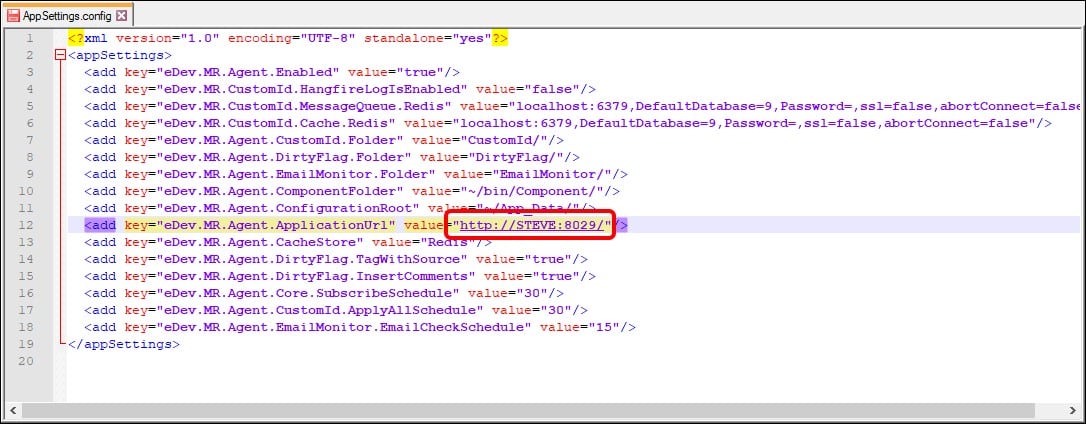Image resolution: width=1086 pixels, height=424 pixels.
Task: Click the standalone value "yes"
Action: click(472, 38)
